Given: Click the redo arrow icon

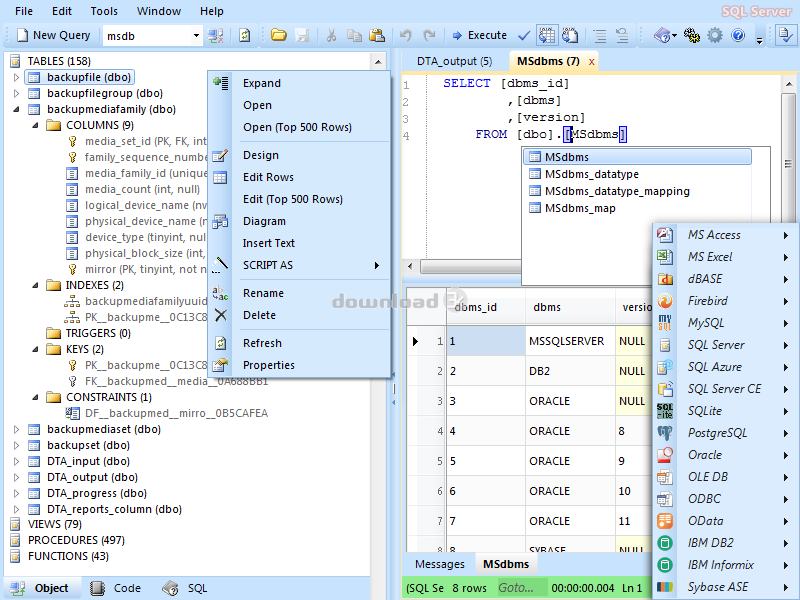Looking at the screenshot, I should 429,35.
